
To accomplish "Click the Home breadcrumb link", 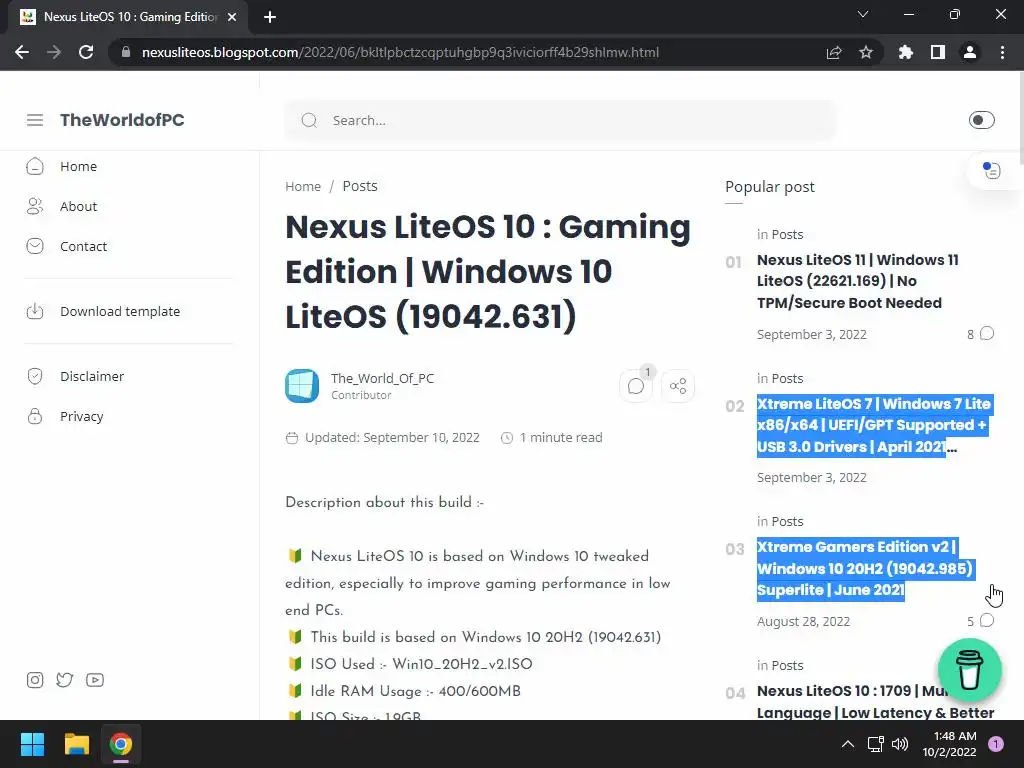I will click(x=303, y=186).
